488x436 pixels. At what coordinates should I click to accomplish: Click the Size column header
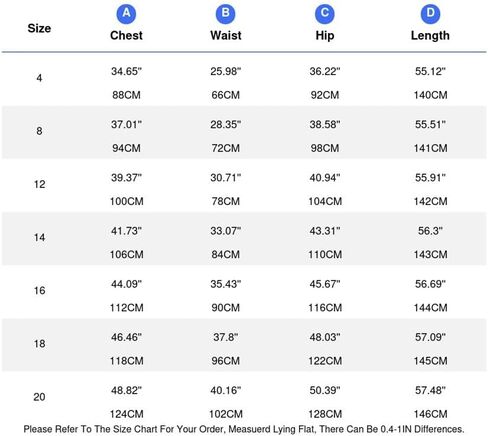[x=39, y=28]
